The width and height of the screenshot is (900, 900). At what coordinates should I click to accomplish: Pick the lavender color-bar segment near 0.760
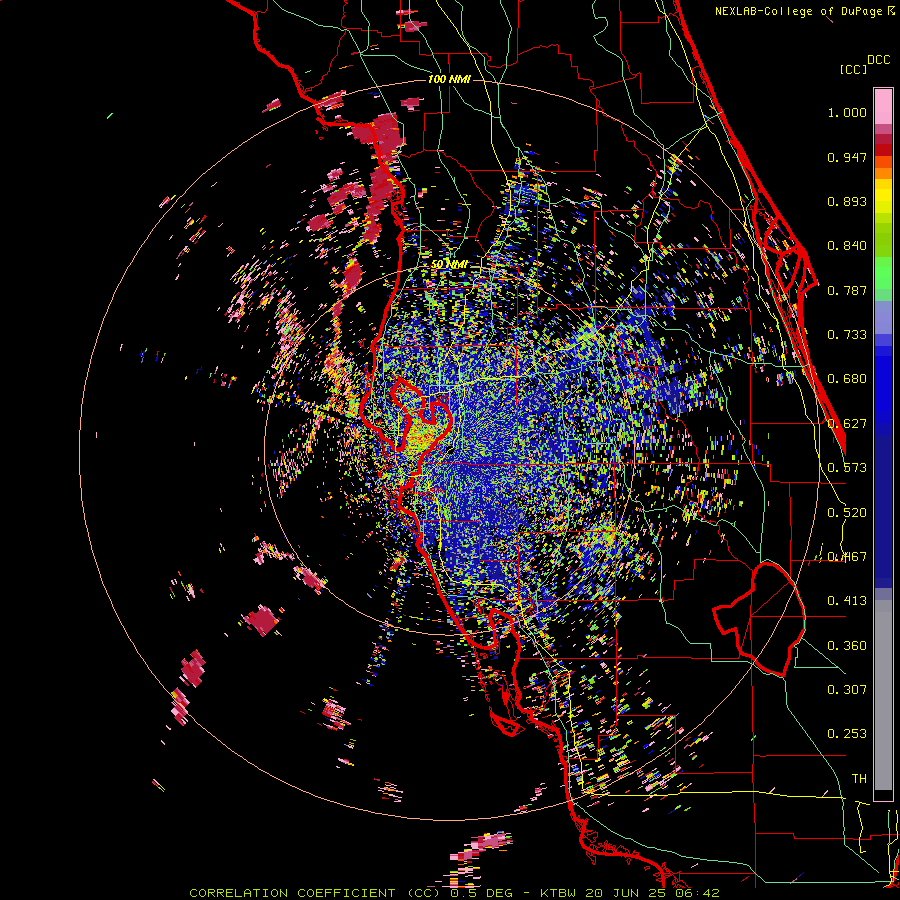(x=883, y=318)
